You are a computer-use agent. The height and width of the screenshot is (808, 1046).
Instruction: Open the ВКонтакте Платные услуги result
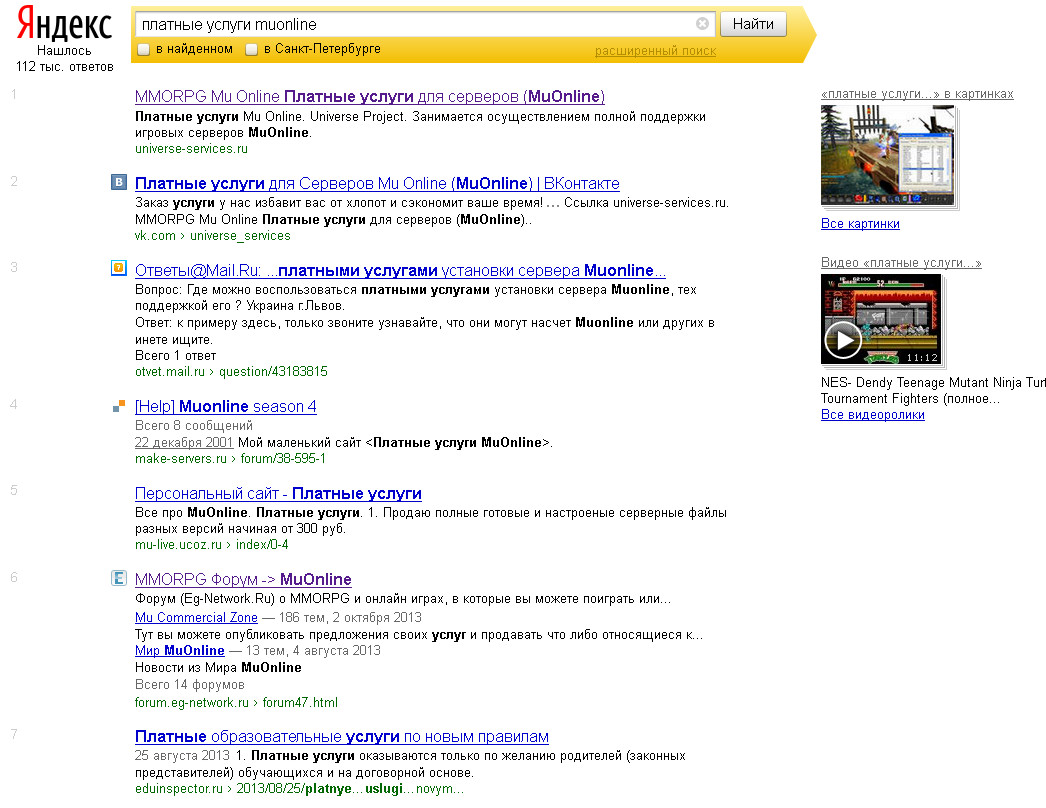[377, 183]
